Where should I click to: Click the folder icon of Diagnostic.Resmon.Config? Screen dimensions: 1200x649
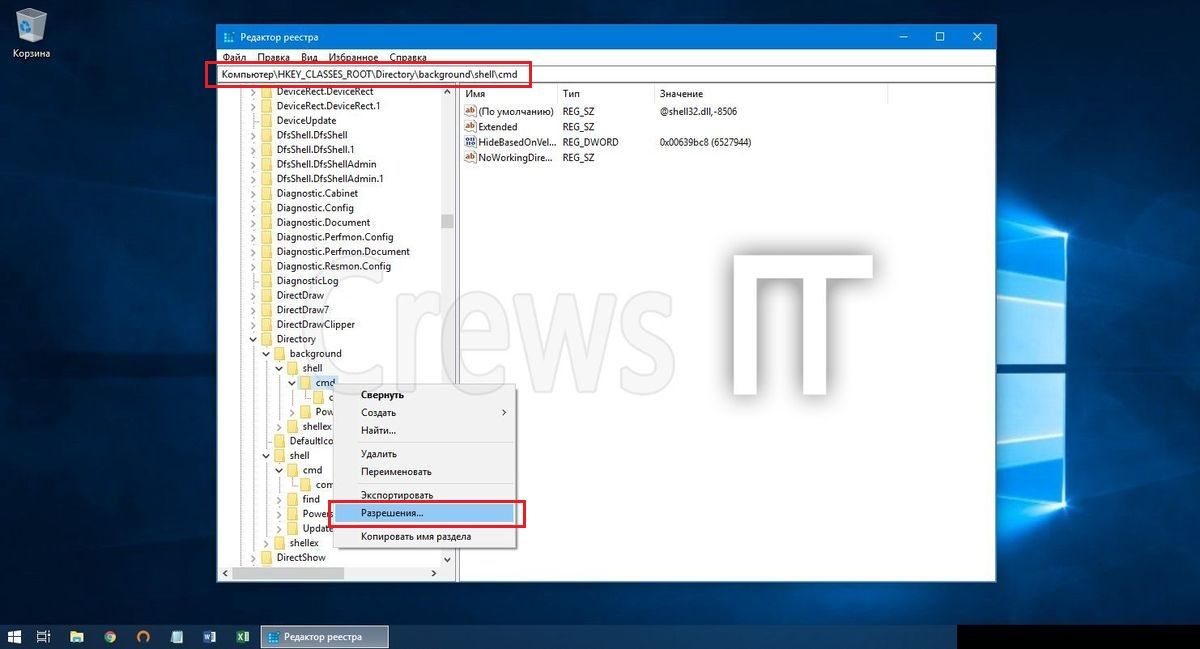coord(266,266)
